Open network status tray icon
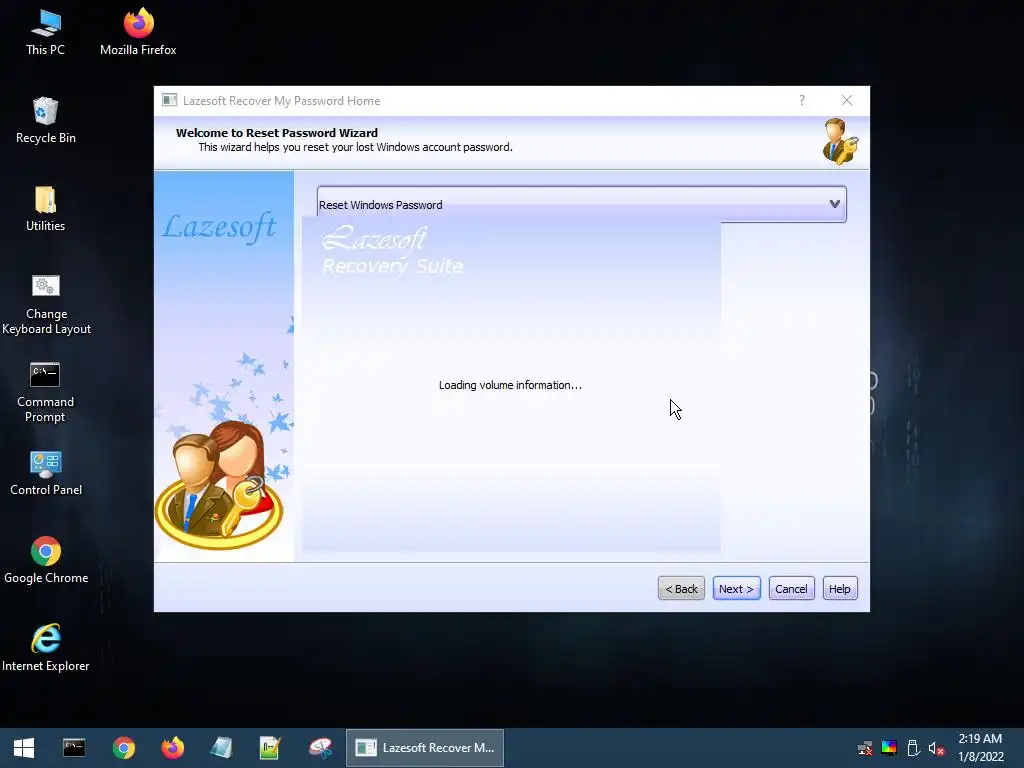Image resolution: width=1024 pixels, height=768 pixels. pyautogui.click(x=865, y=748)
